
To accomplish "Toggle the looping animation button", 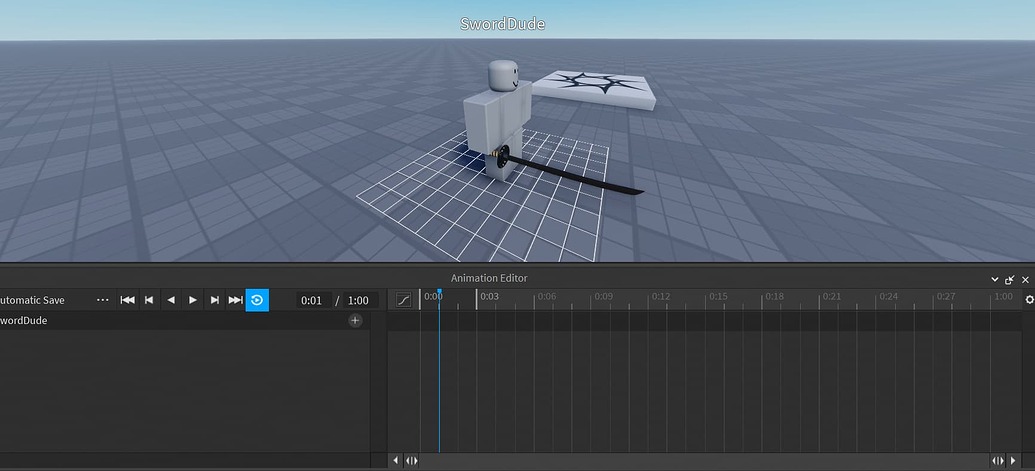I will (x=257, y=300).
